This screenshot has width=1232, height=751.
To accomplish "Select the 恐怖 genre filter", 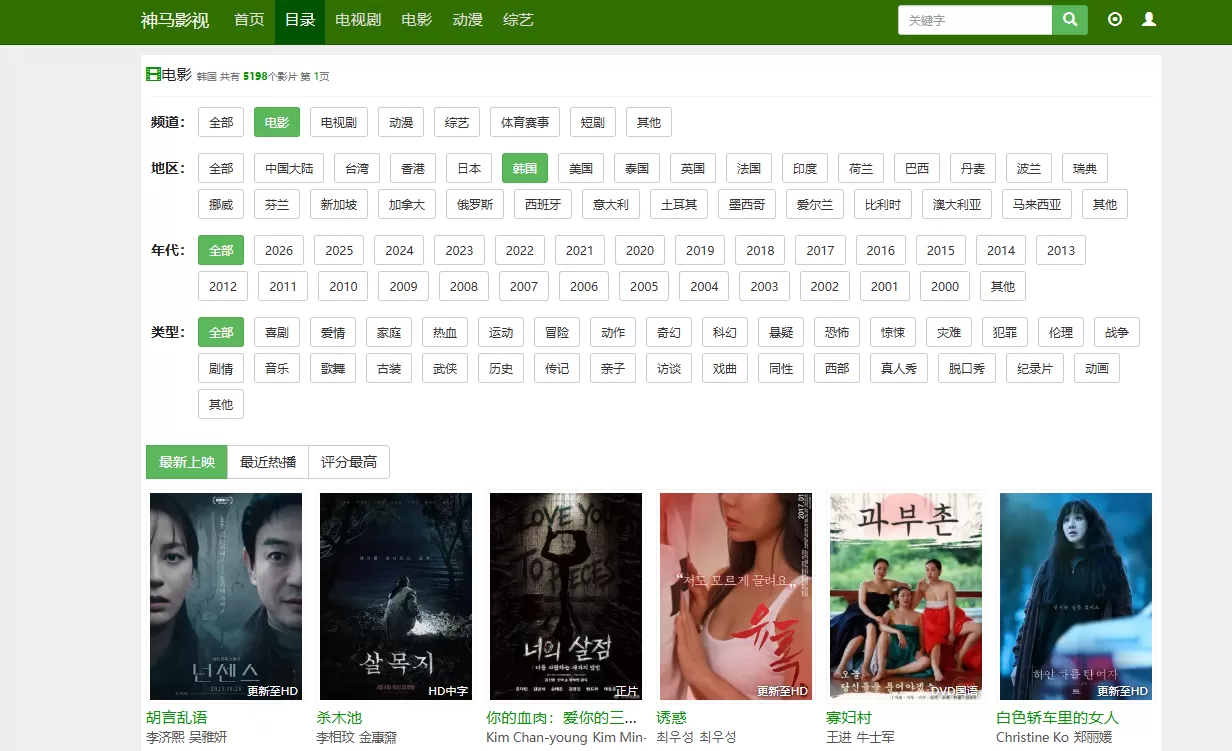I will [x=837, y=332].
